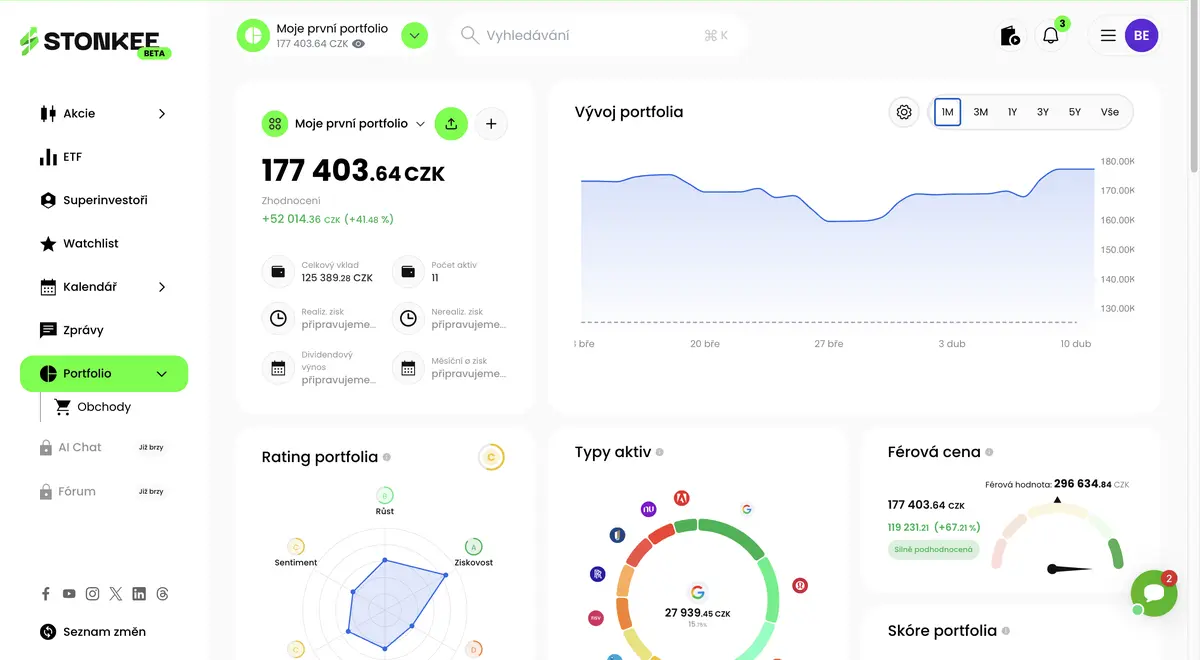Toggle portfolio value visibility eye icon
Screen dimensions: 1200x660
pos(359,44)
